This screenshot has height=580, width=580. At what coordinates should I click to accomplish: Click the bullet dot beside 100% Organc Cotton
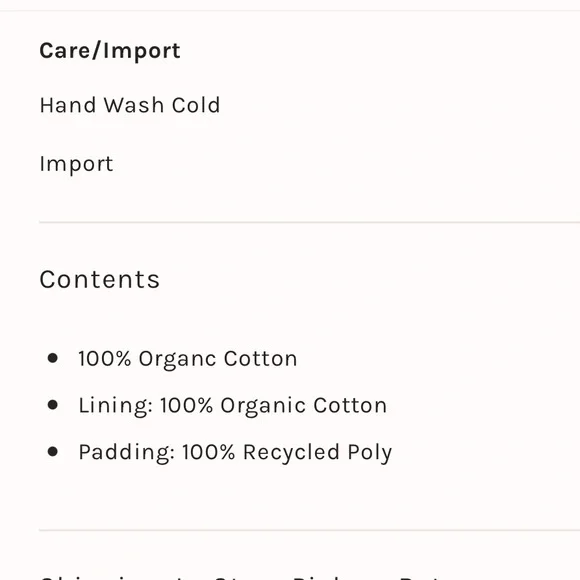point(53,358)
